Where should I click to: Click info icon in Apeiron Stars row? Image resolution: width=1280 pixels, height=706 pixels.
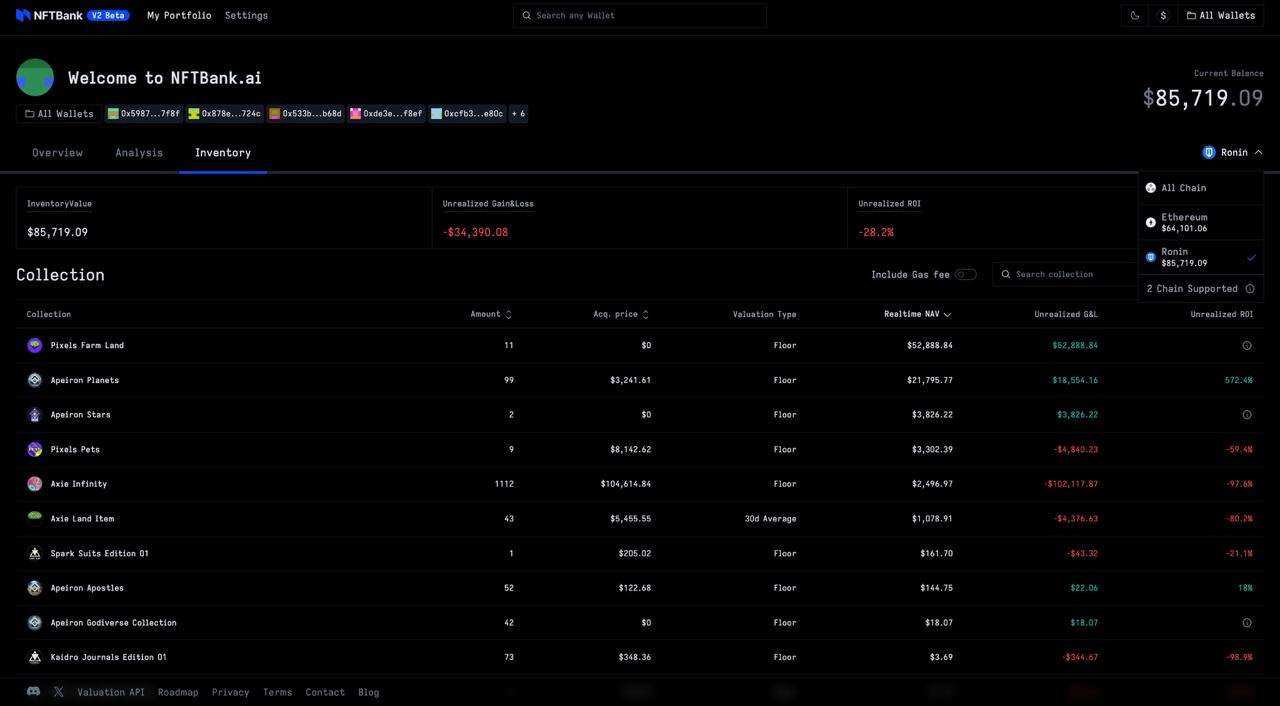pos(1247,414)
